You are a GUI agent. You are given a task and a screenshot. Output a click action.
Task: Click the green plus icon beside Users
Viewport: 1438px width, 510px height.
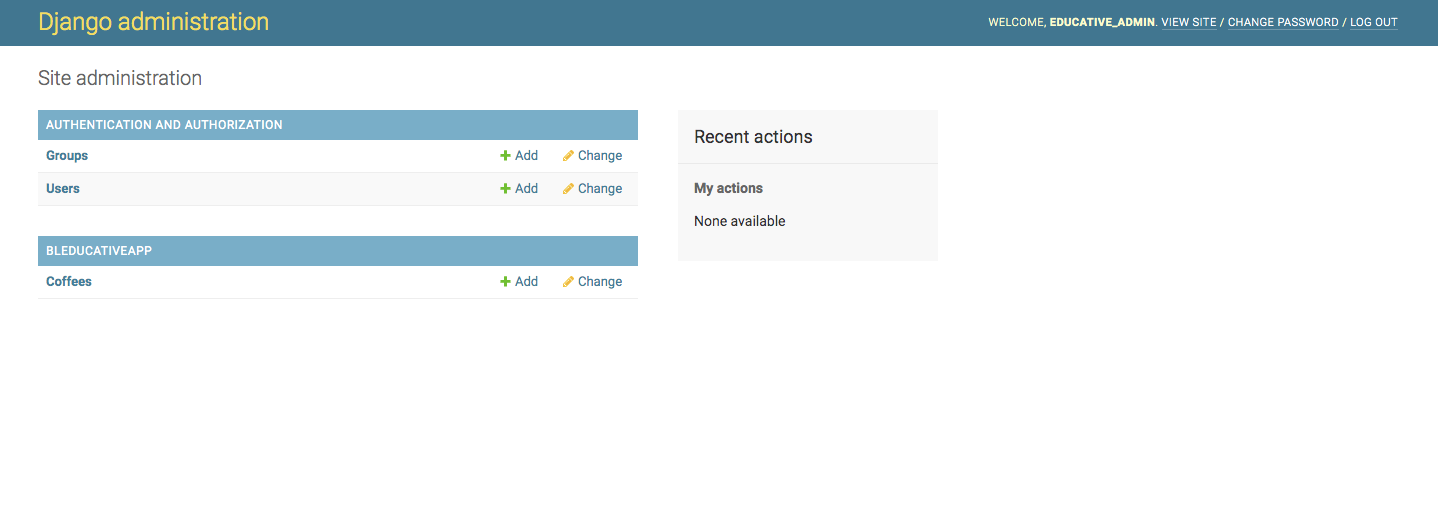[505, 189]
